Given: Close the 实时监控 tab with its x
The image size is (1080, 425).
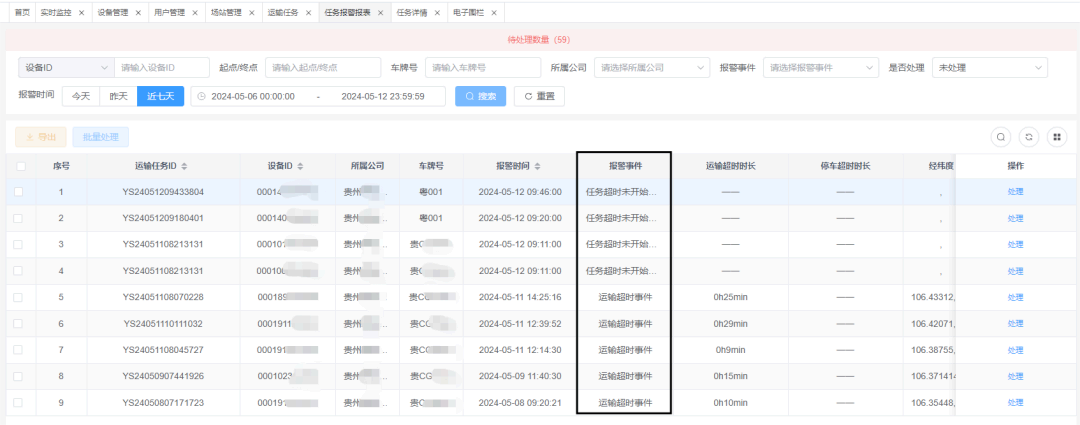Looking at the screenshot, I should pos(82,13).
